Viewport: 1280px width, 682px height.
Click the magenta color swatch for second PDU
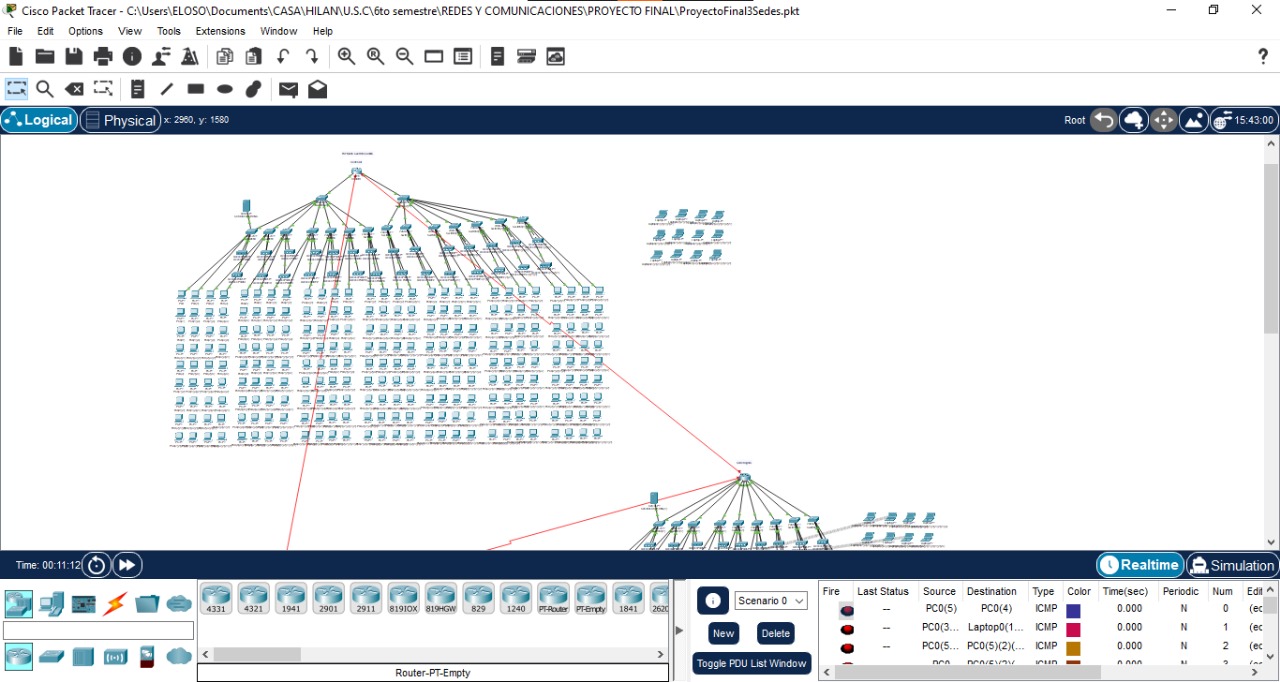coord(1073,628)
